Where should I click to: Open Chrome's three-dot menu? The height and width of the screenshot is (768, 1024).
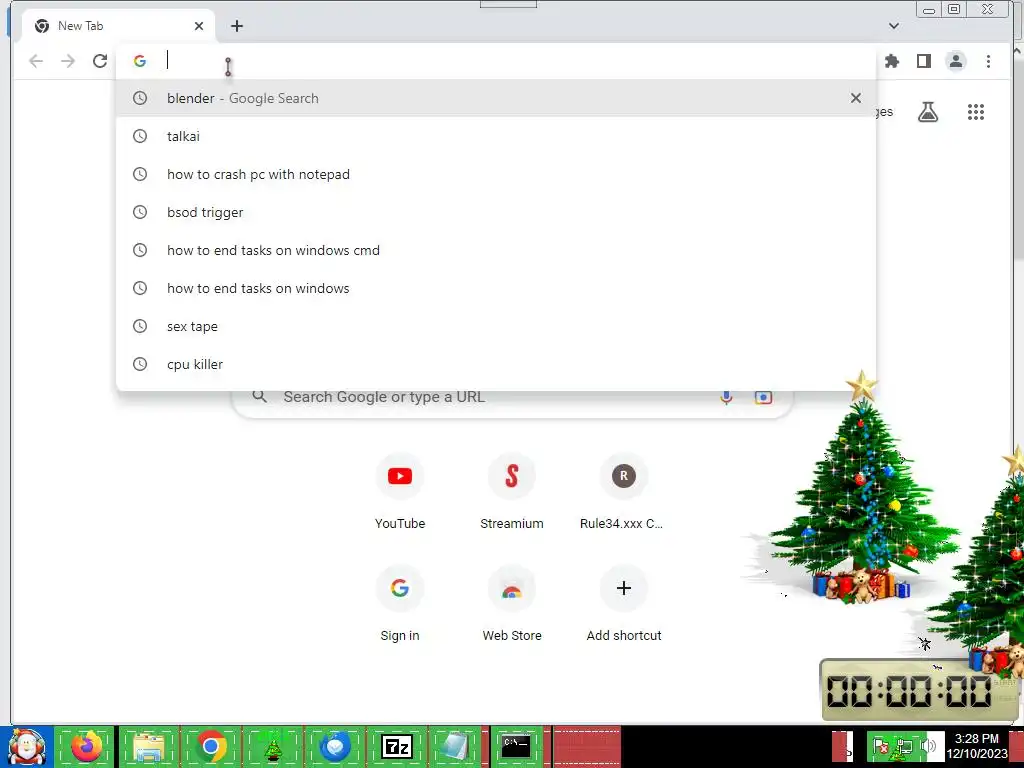pyautogui.click(x=988, y=61)
